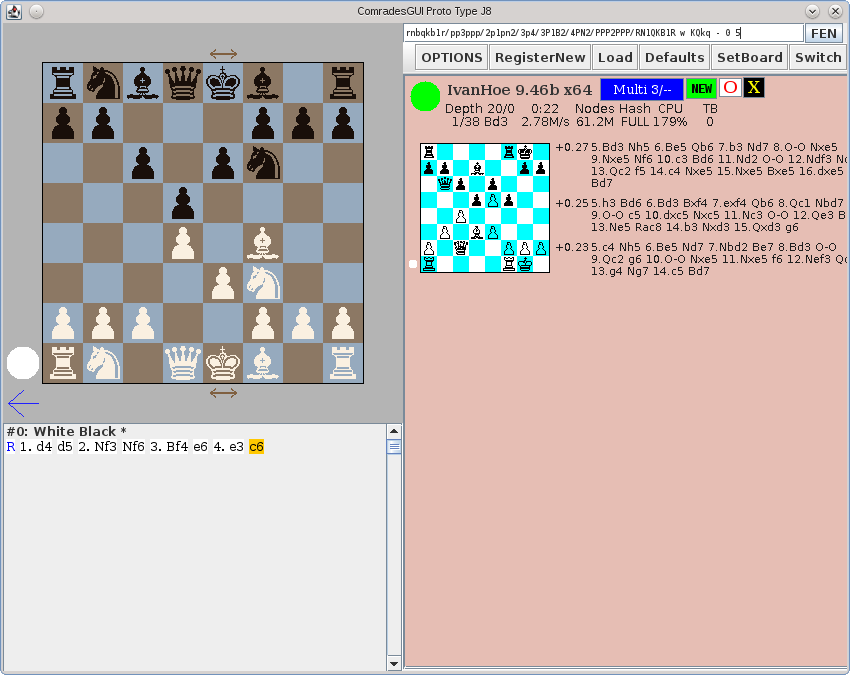Image resolution: width=850 pixels, height=675 pixels.
Task: Select the white king on e1
Action: (223, 362)
